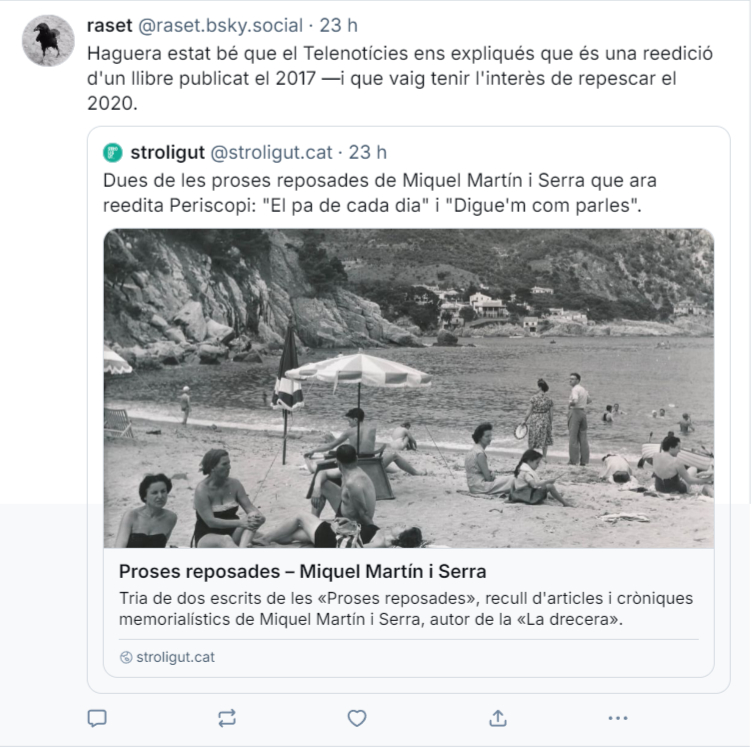Click the @stroligut.cat handle

pos(271,153)
